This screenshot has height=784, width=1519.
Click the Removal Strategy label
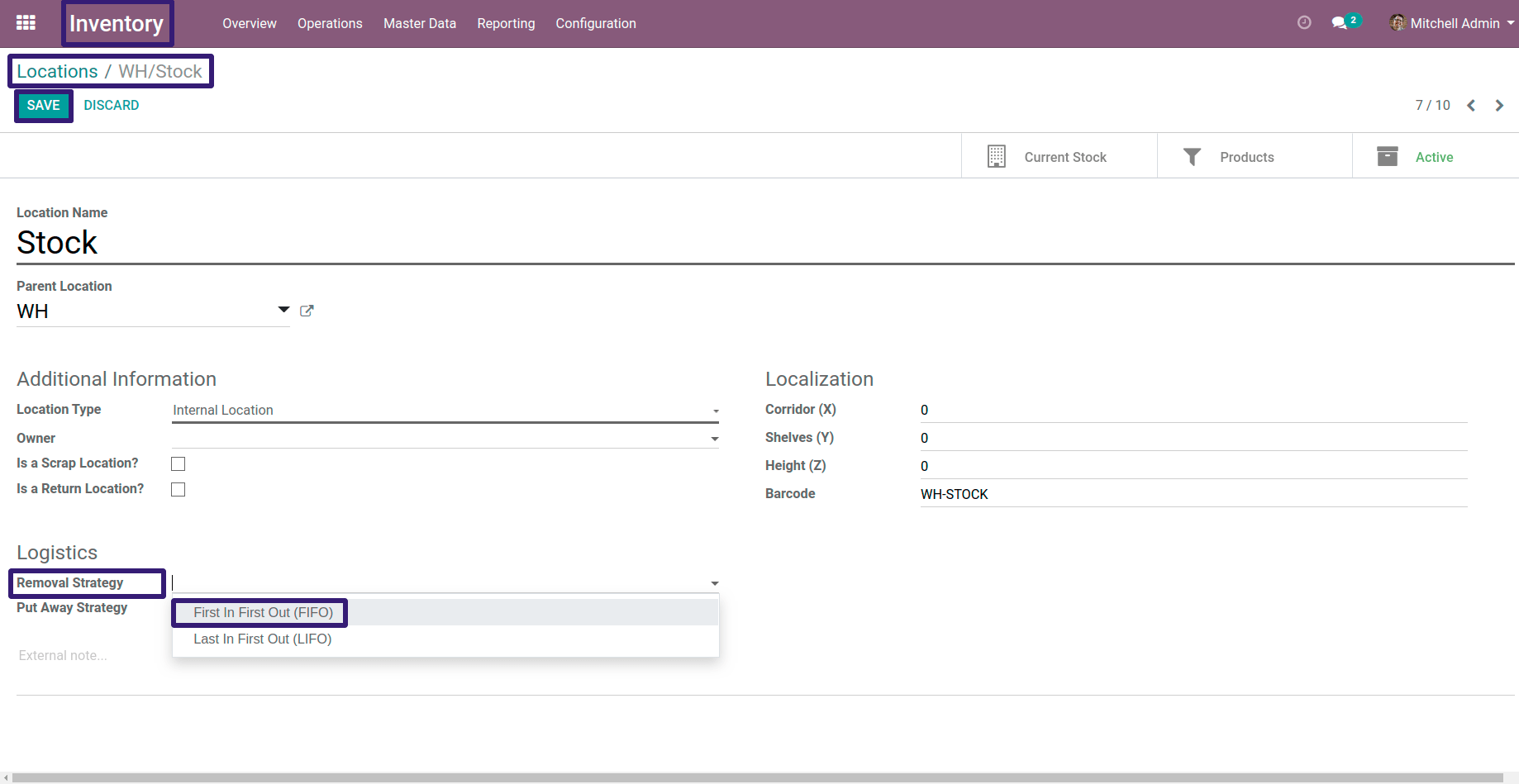[x=70, y=583]
